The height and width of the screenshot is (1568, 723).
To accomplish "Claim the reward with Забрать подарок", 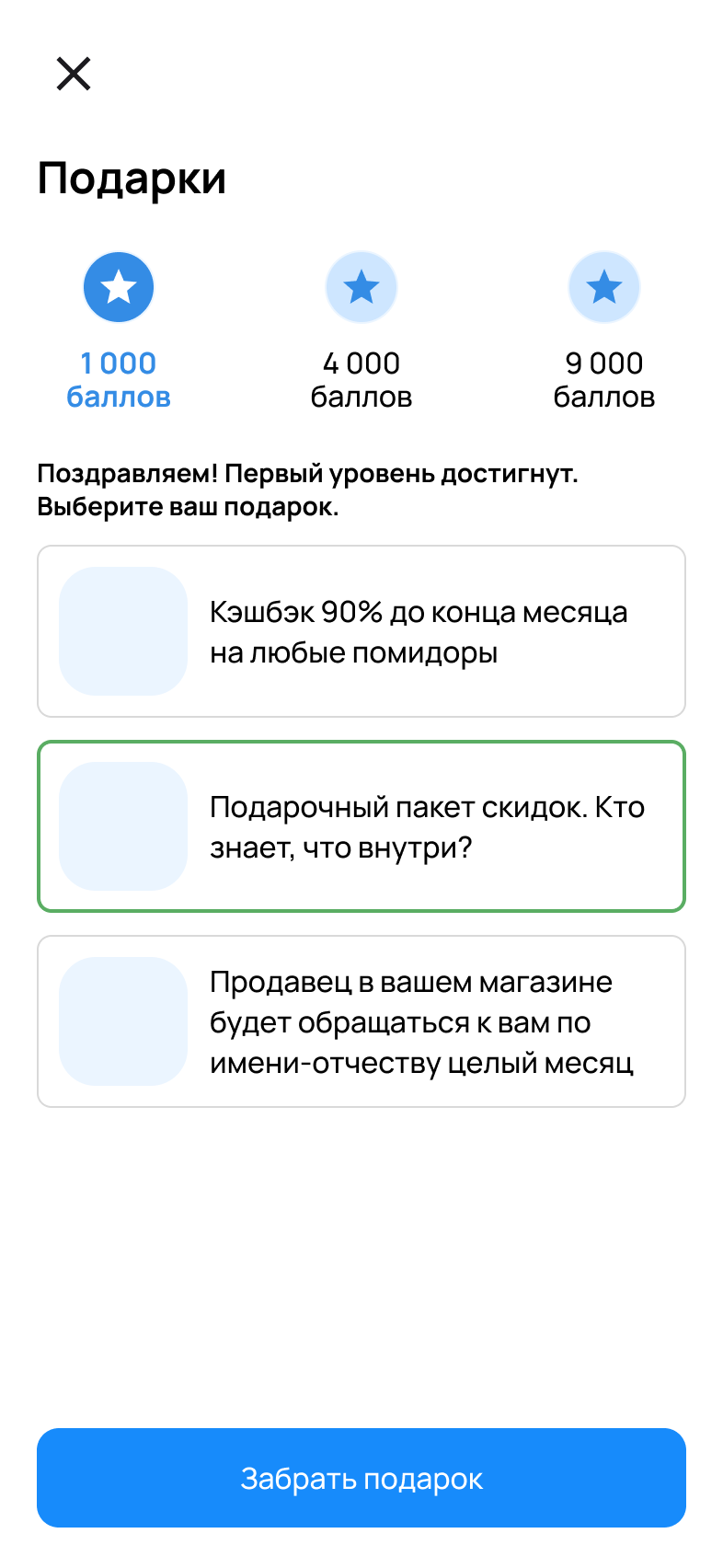I will click(361, 1478).
